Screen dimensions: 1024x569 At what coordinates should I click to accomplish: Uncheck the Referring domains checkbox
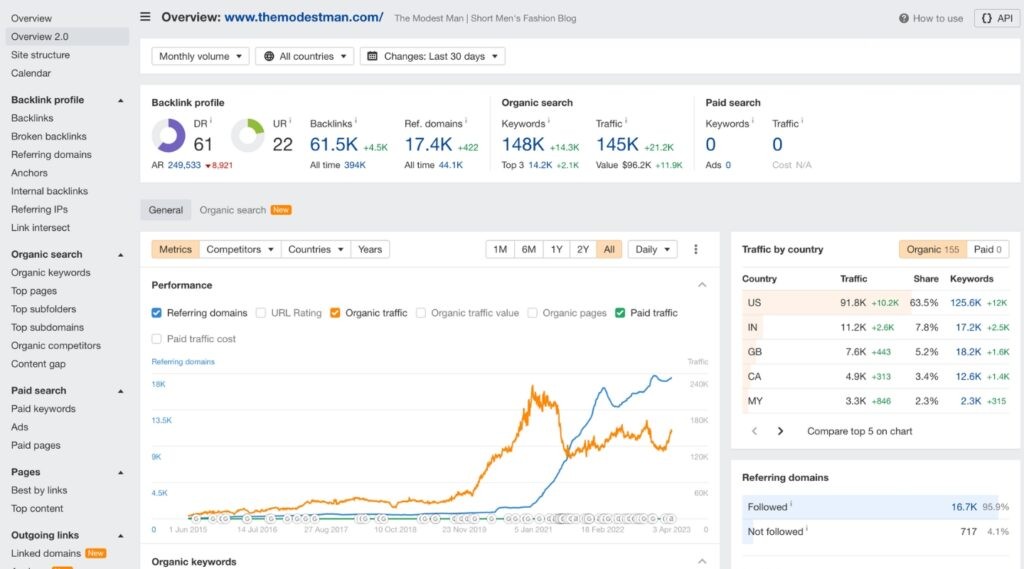pyautogui.click(x=157, y=313)
